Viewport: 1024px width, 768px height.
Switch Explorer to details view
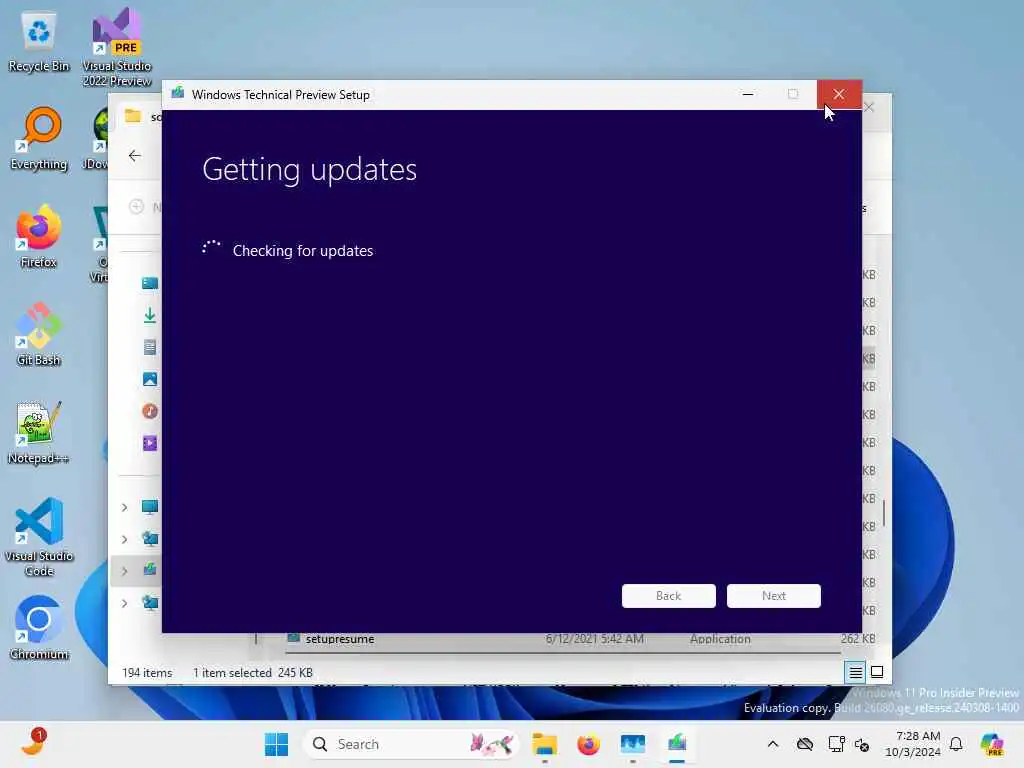click(x=856, y=672)
